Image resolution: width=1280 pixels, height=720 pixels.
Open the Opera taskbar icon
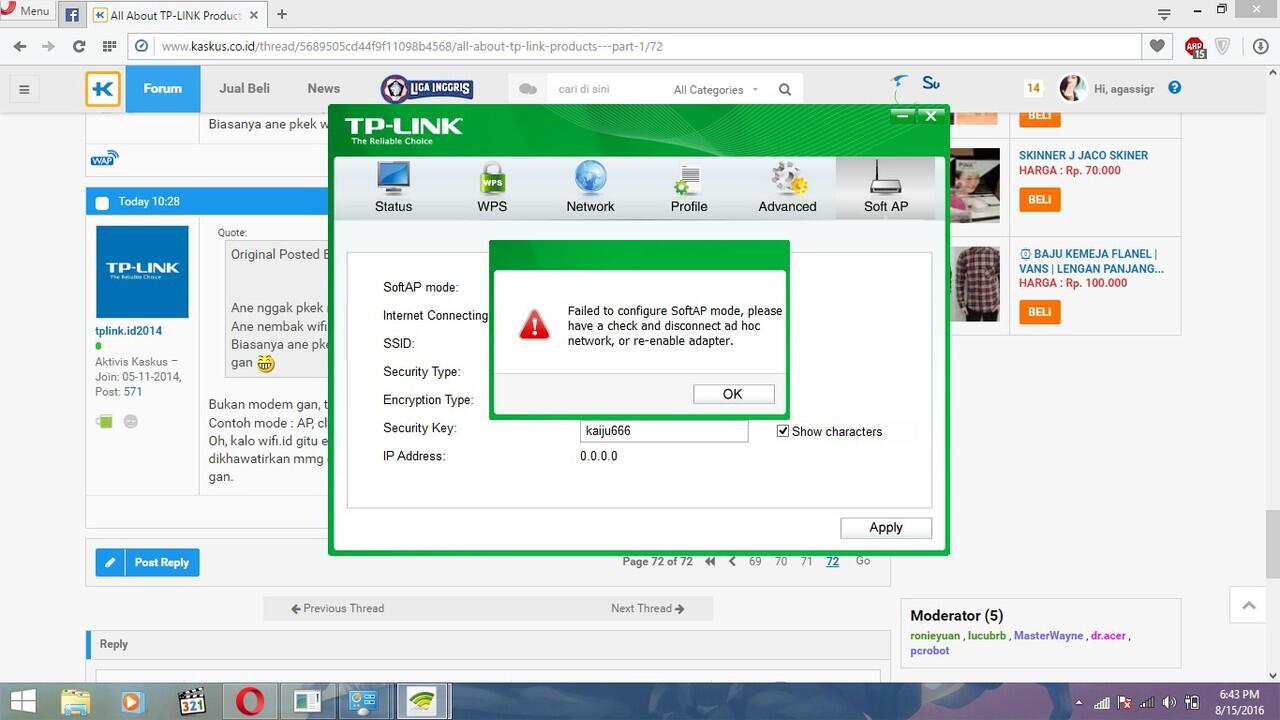pos(250,701)
